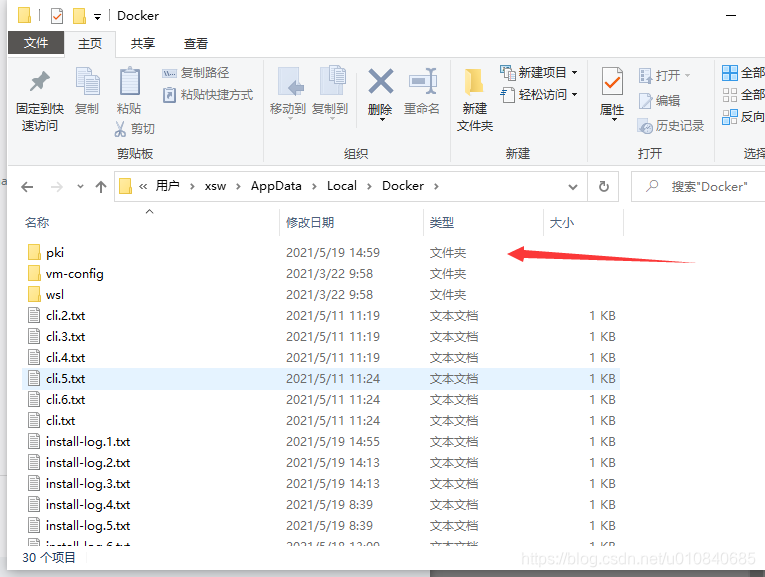This screenshot has height=577, width=765.
Task: Click the Search Docker input field
Action: click(x=698, y=186)
